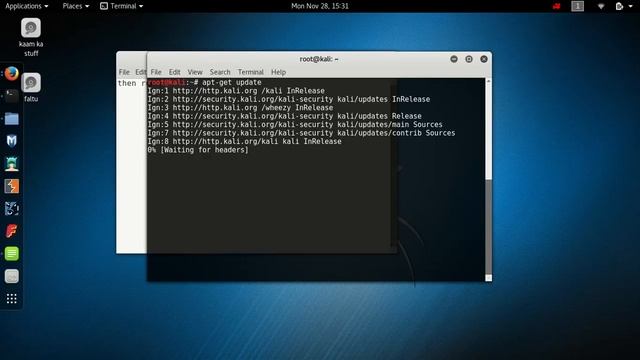
Task: Click the grey dock icon above the app grid
Action: point(11,276)
